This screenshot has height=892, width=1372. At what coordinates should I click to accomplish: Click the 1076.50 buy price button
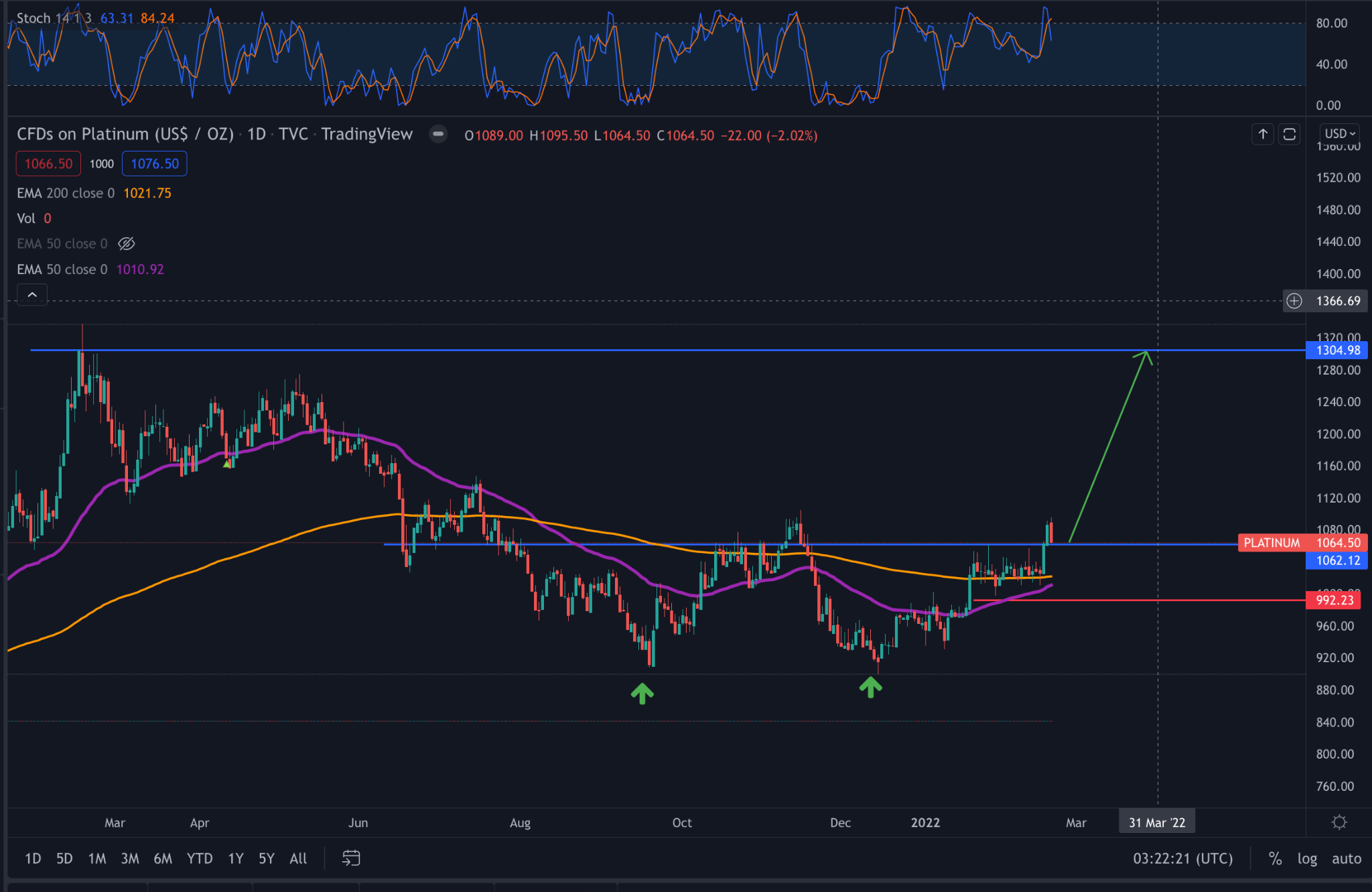pyautogui.click(x=155, y=164)
